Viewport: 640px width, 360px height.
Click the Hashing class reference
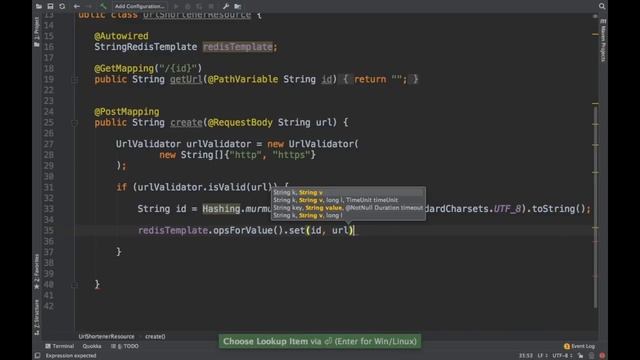(222, 209)
